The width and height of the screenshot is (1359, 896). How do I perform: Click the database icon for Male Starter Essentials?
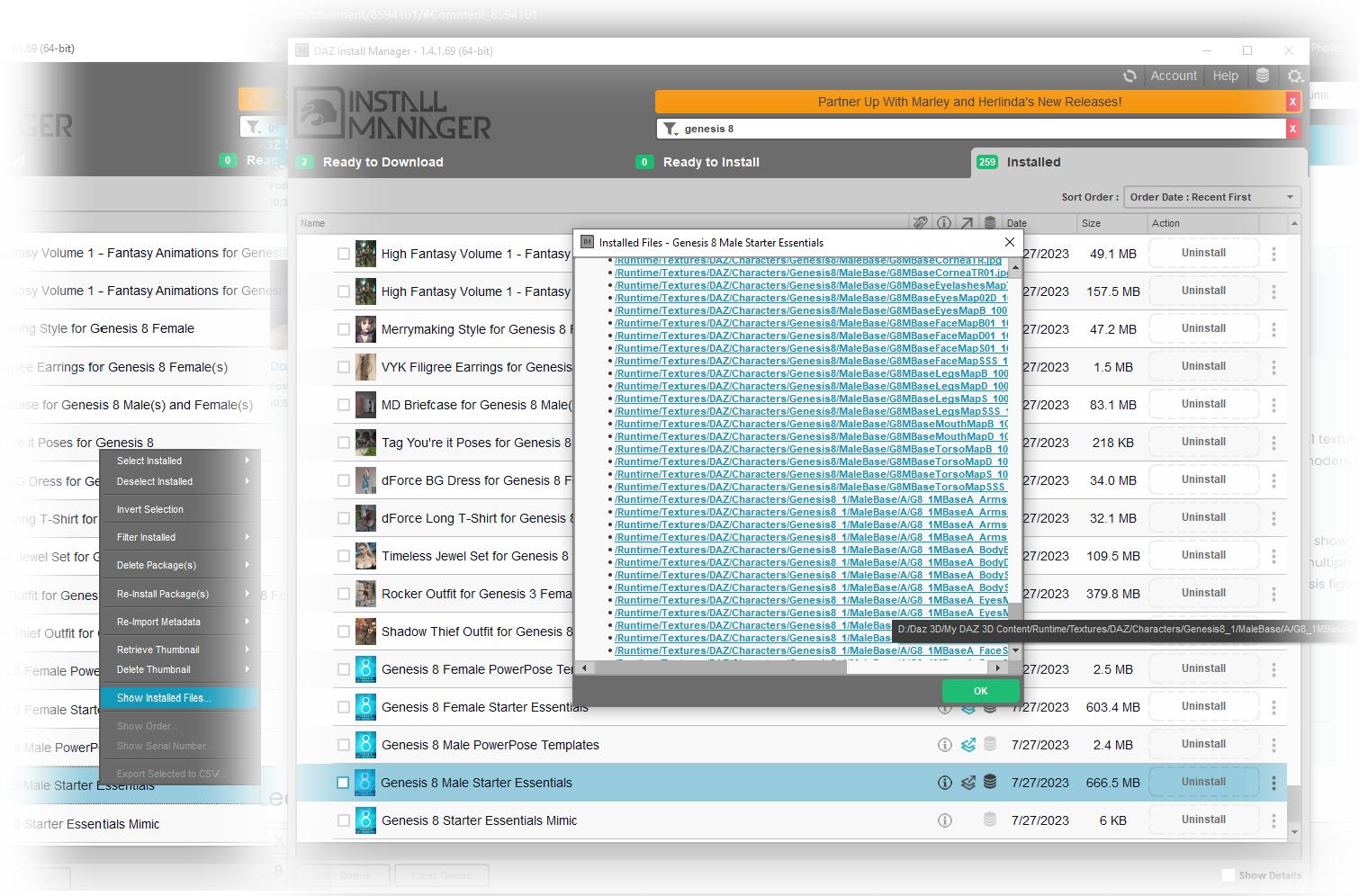pos(990,783)
